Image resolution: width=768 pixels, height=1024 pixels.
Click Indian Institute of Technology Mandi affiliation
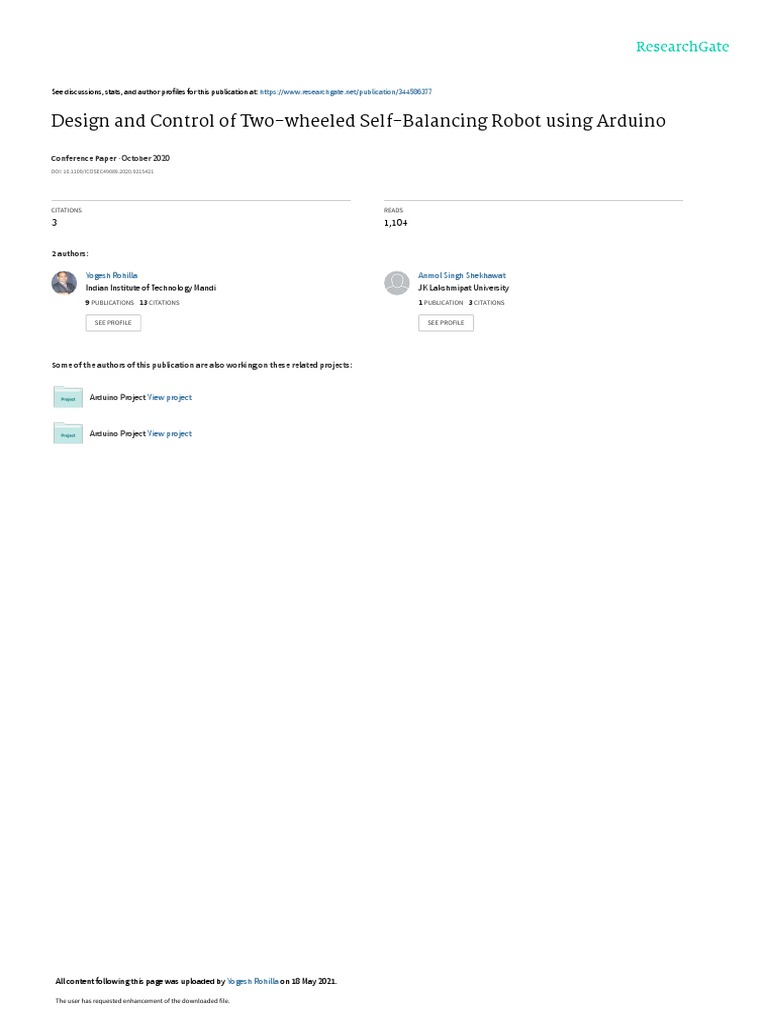click(x=151, y=288)
